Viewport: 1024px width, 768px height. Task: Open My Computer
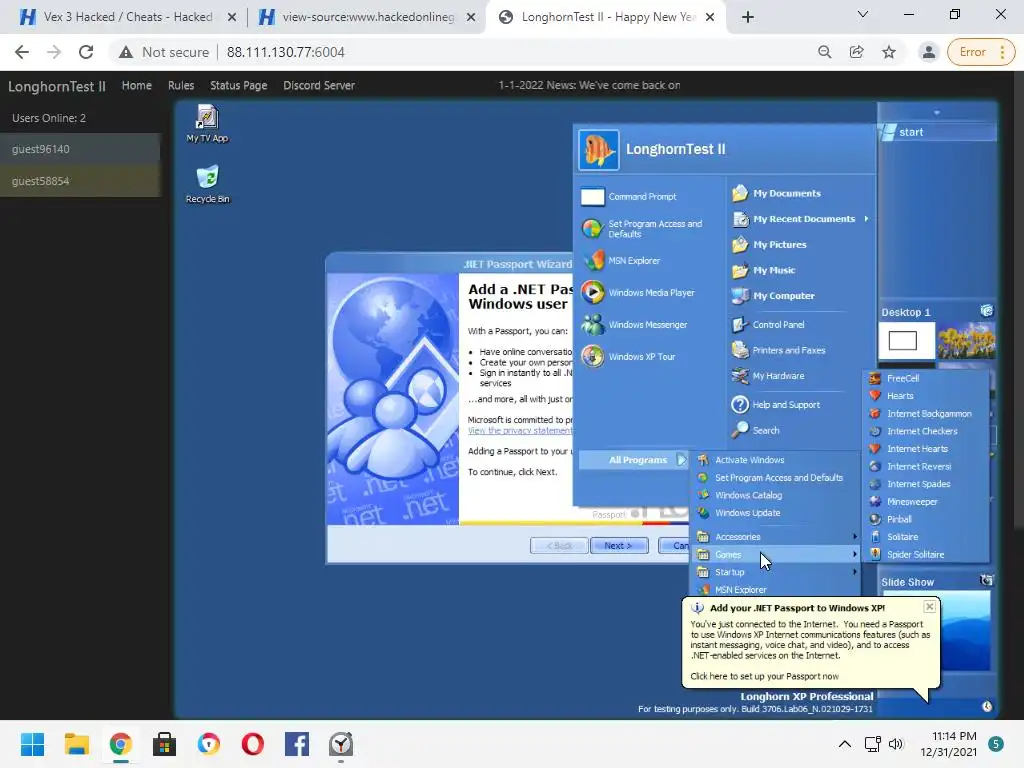pos(773,296)
